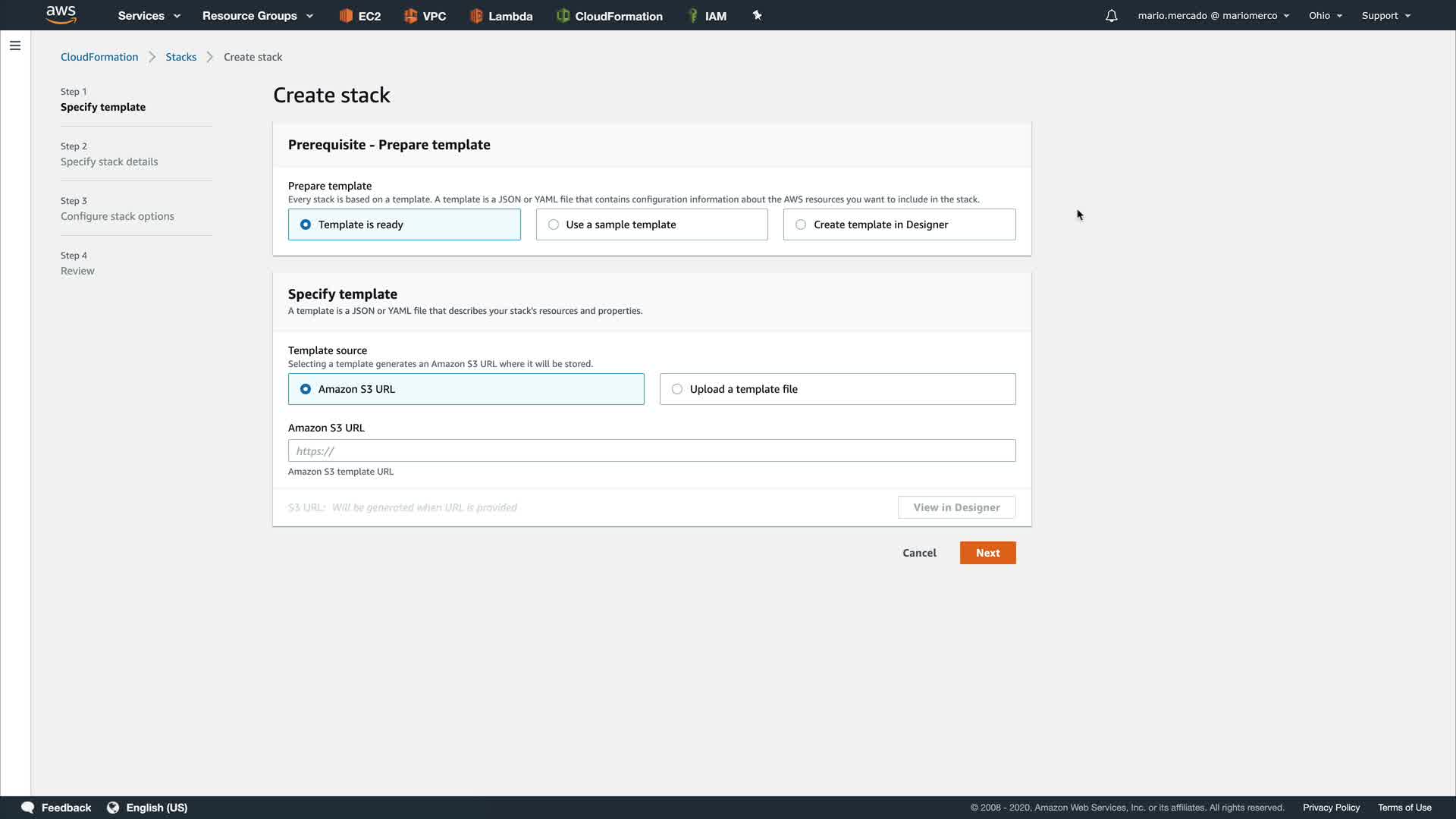
Task: Click the Amazon S3 URL input field
Action: [651, 450]
